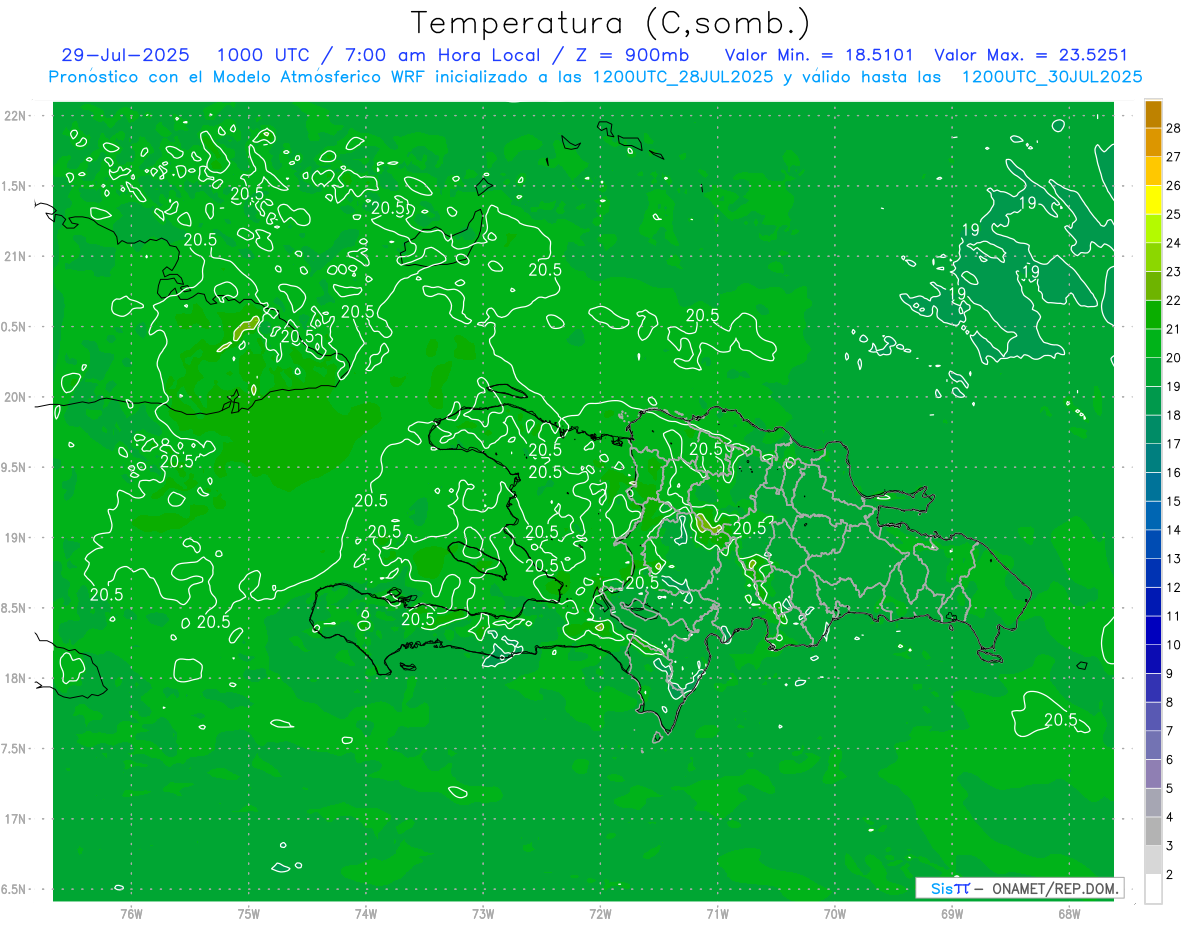
Task: Click grey swatch between 3 and 4 on scale
Action: coord(1154,831)
